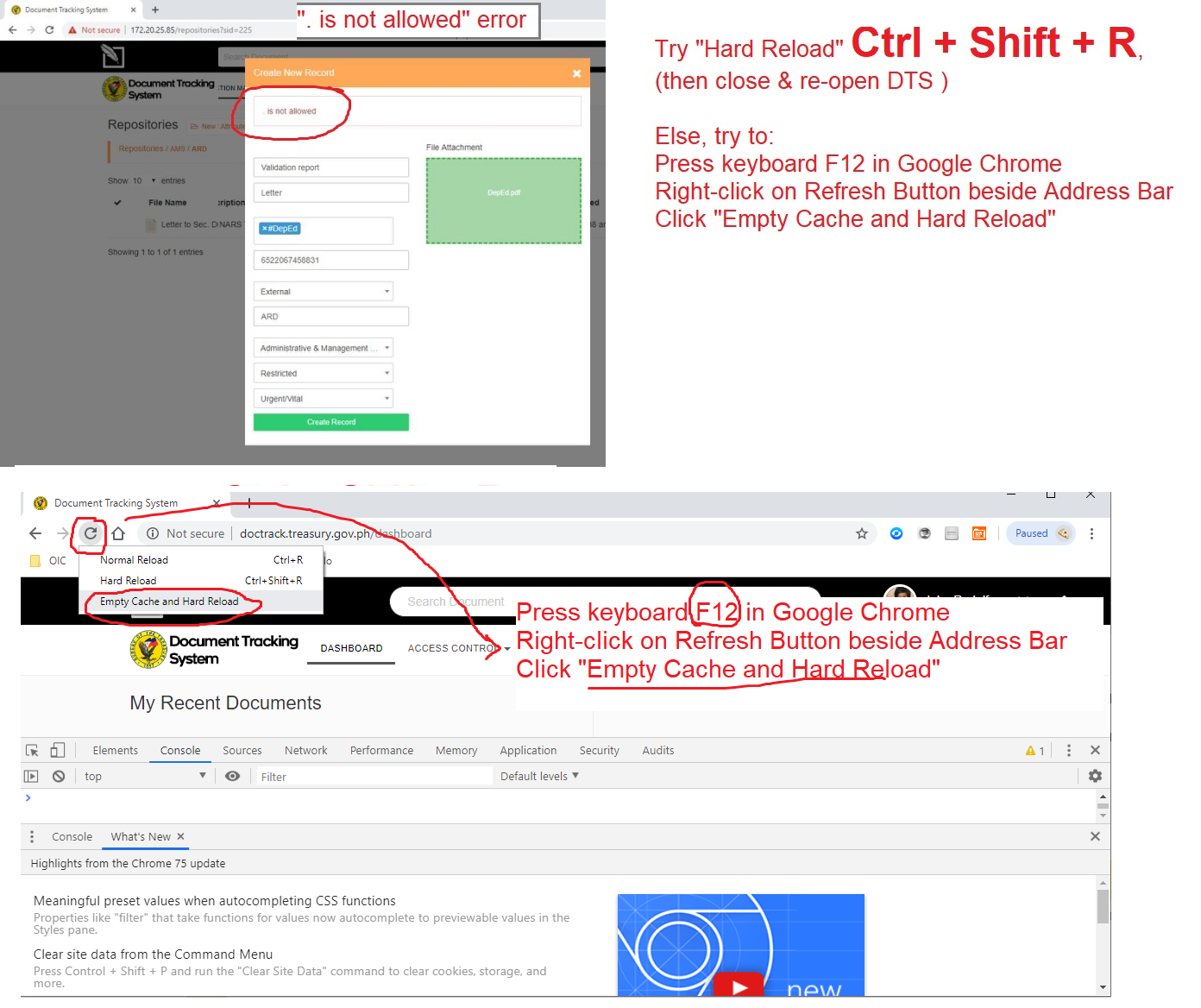Image resolution: width=1201 pixels, height=1008 pixels.
Task: Click the blue circular extension icon
Action: pyautogui.click(x=896, y=533)
